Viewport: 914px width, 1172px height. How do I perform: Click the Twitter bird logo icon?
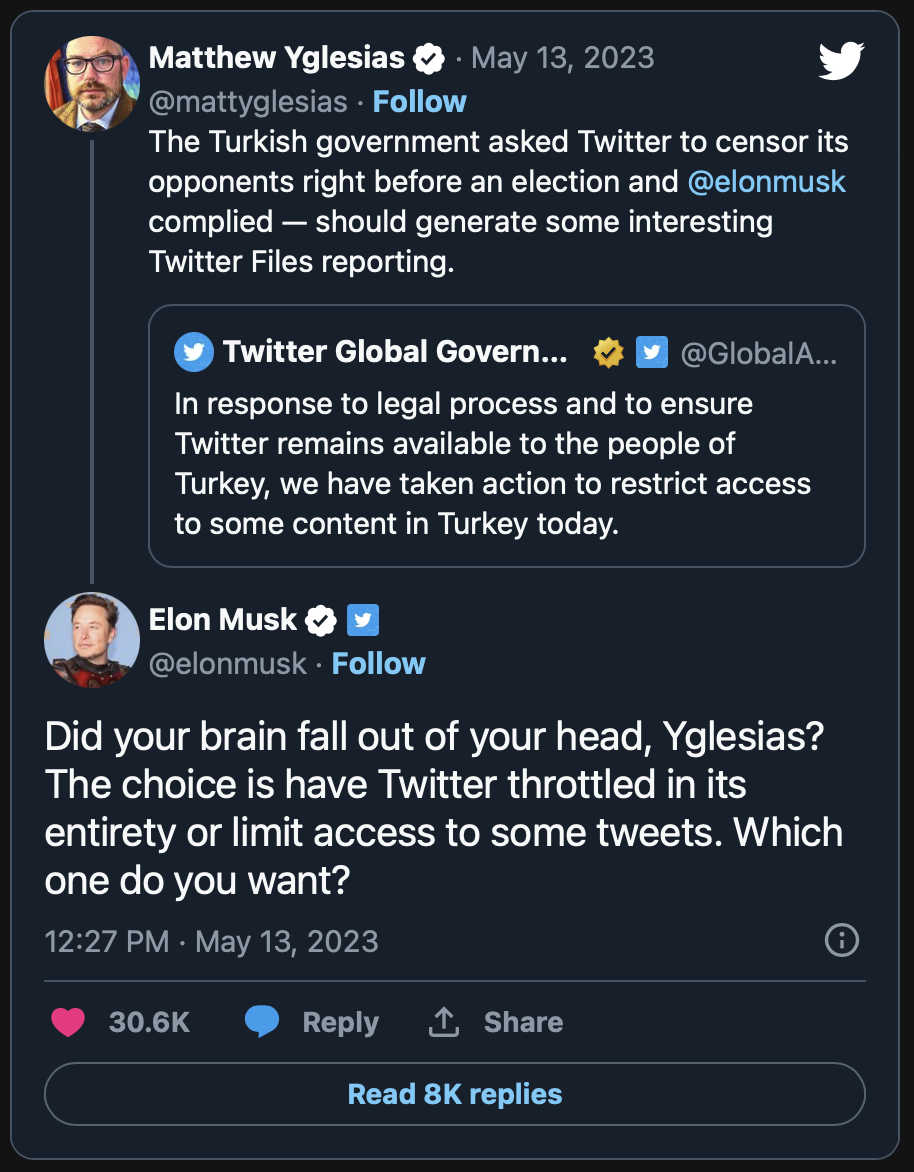pos(840,61)
